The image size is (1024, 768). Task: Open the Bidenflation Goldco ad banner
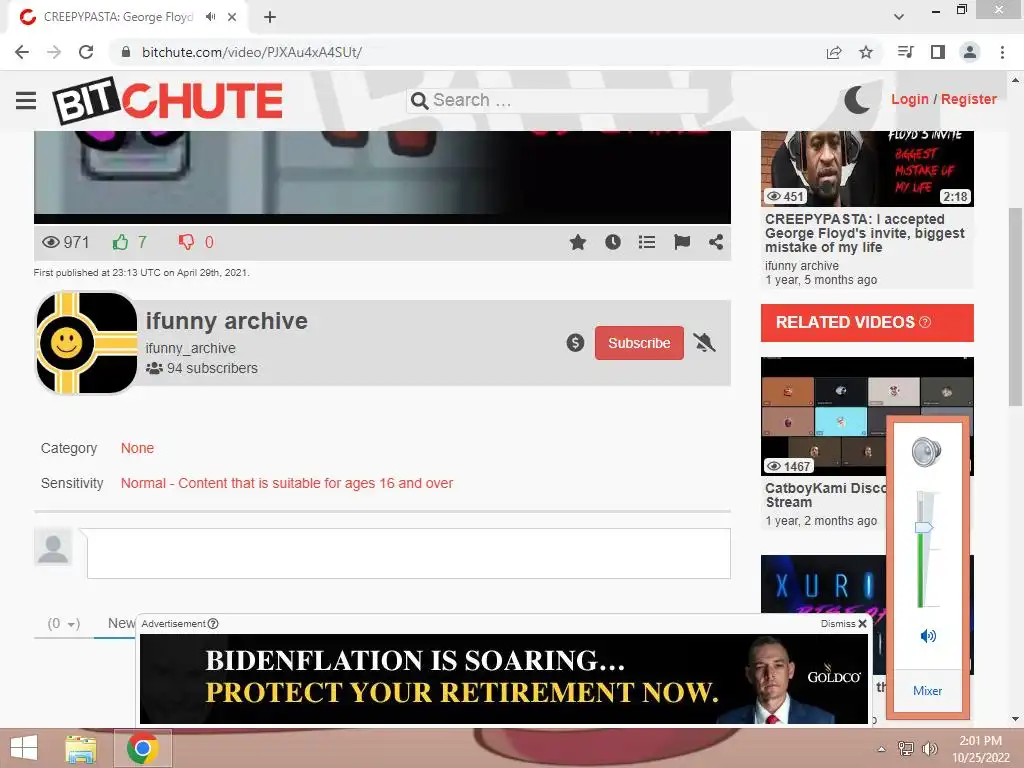click(x=504, y=679)
